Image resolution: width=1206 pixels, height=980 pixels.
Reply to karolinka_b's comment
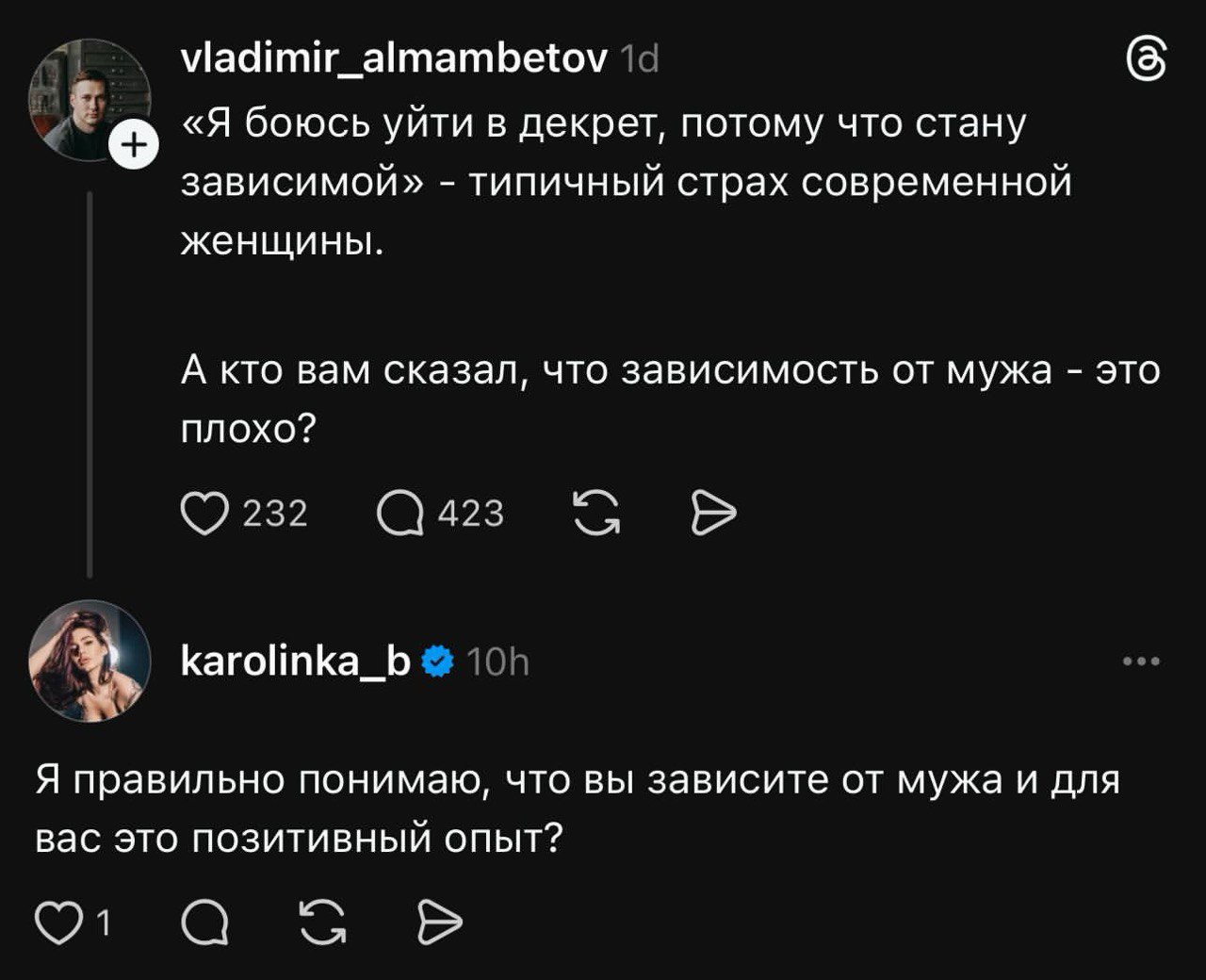[x=205, y=923]
